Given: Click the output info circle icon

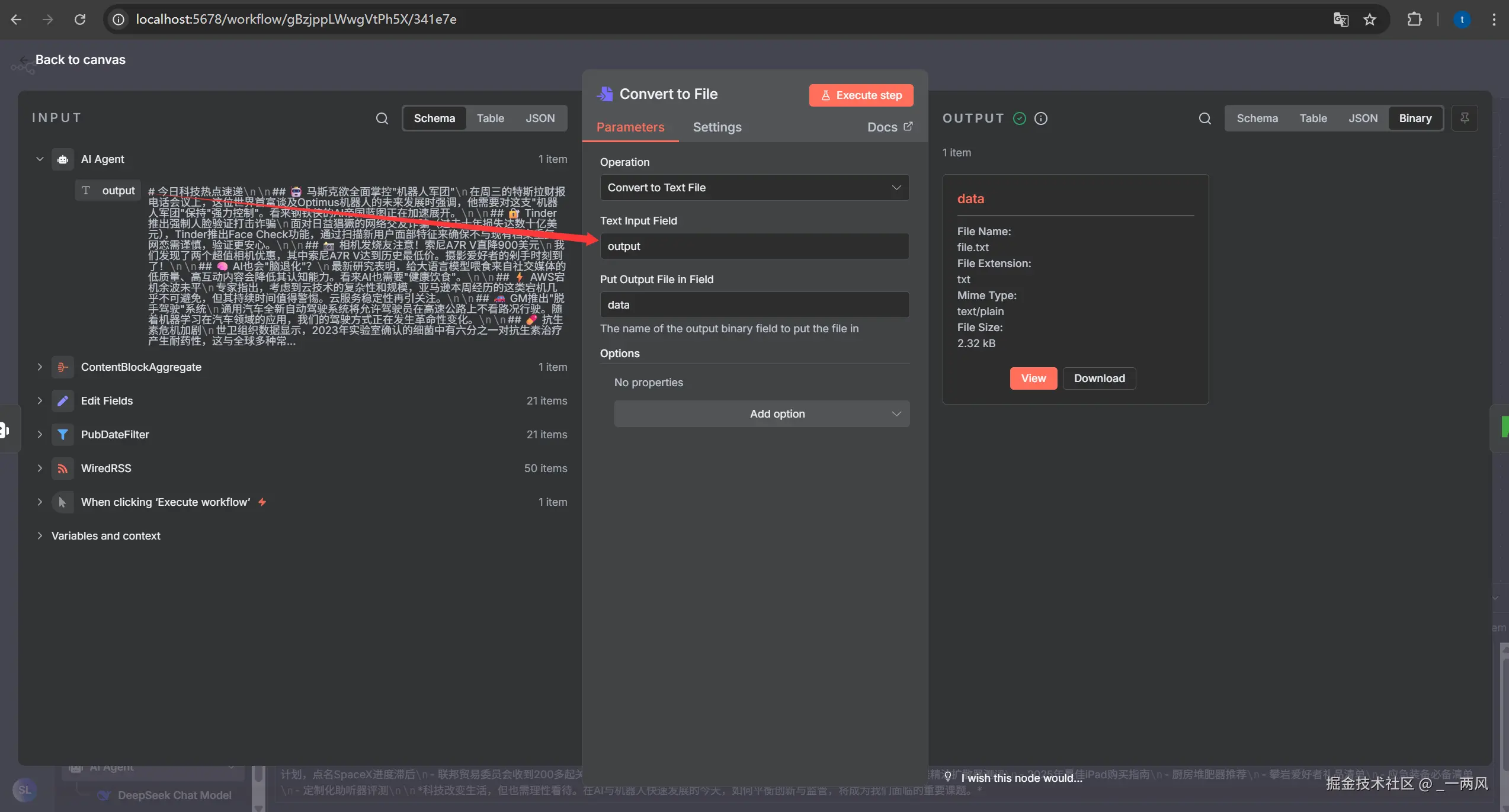Looking at the screenshot, I should (x=1041, y=118).
